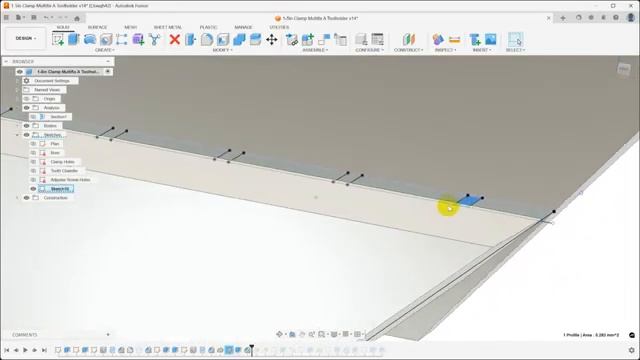Open the user profile avatar
640x360 pixels.
[x=631, y=18]
